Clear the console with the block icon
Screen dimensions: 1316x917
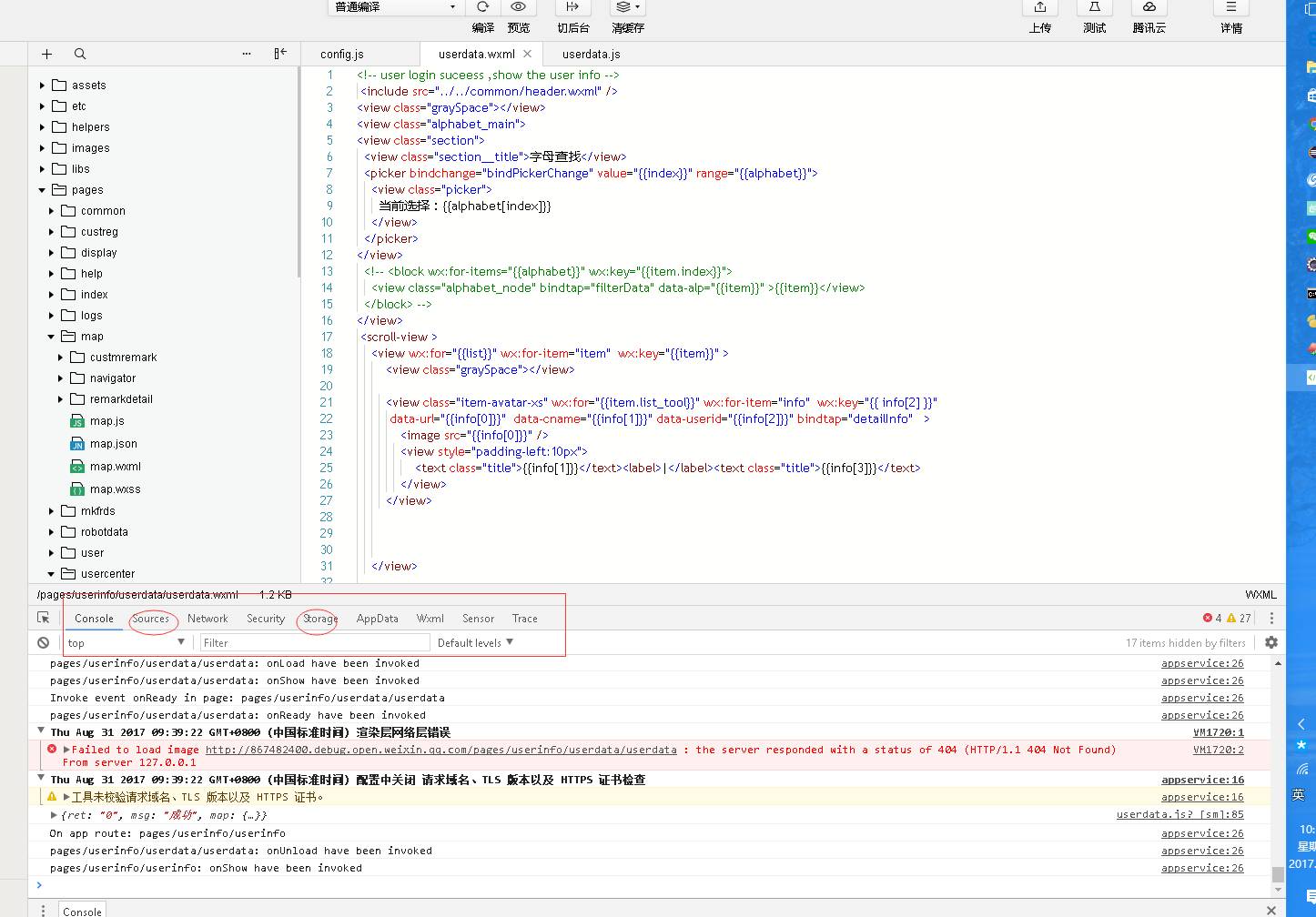[43, 642]
